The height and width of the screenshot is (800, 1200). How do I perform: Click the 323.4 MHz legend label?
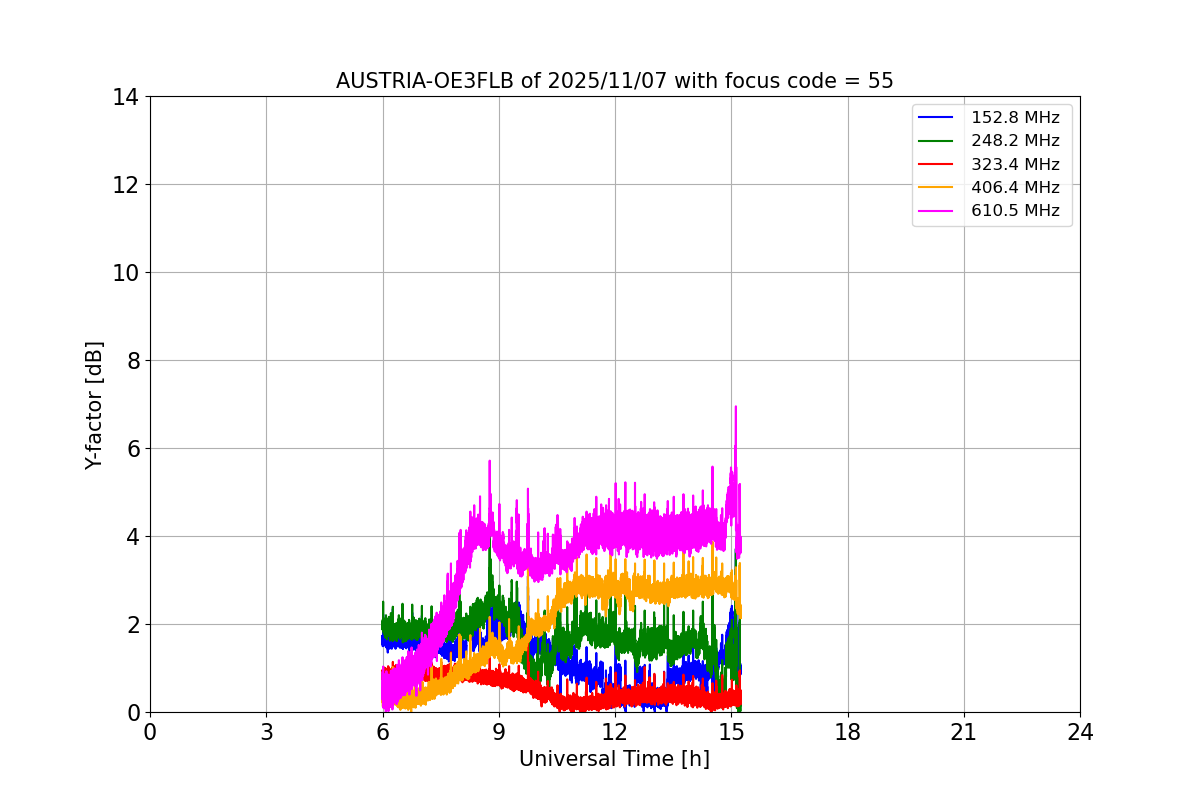tap(1015, 164)
